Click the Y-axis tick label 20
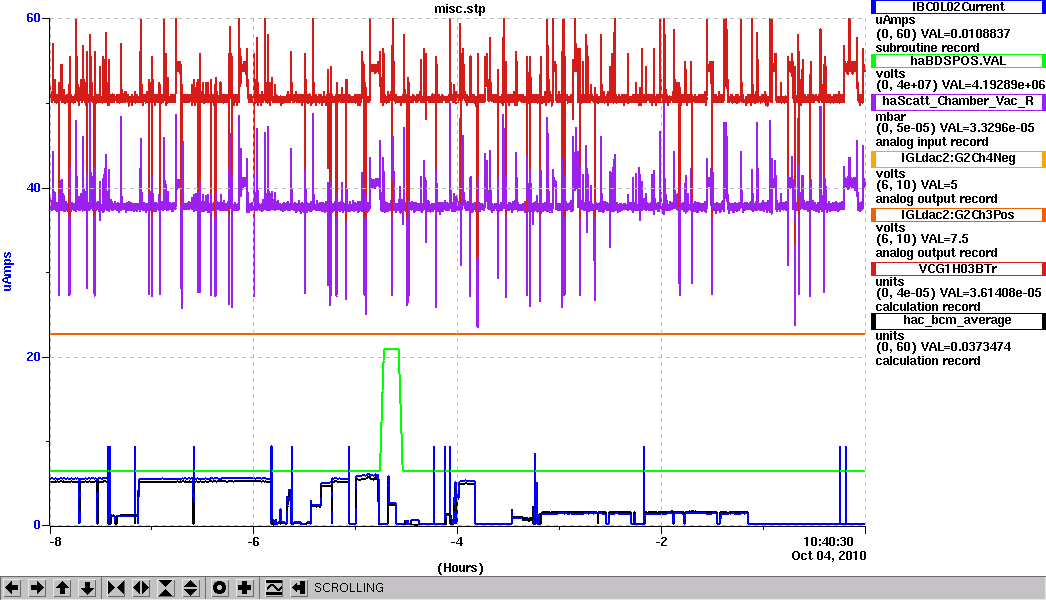 click(x=33, y=357)
